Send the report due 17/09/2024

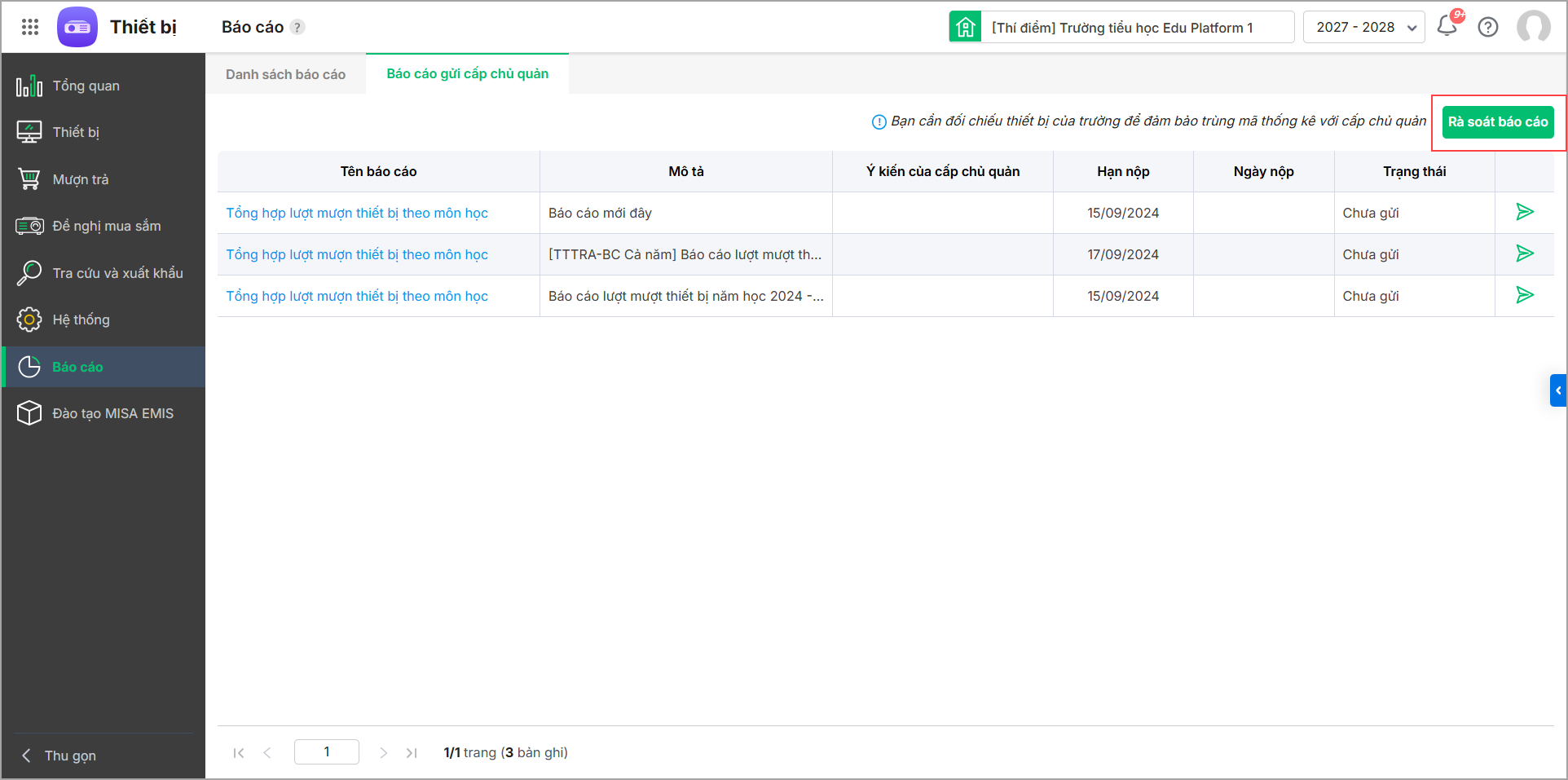(x=1524, y=253)
